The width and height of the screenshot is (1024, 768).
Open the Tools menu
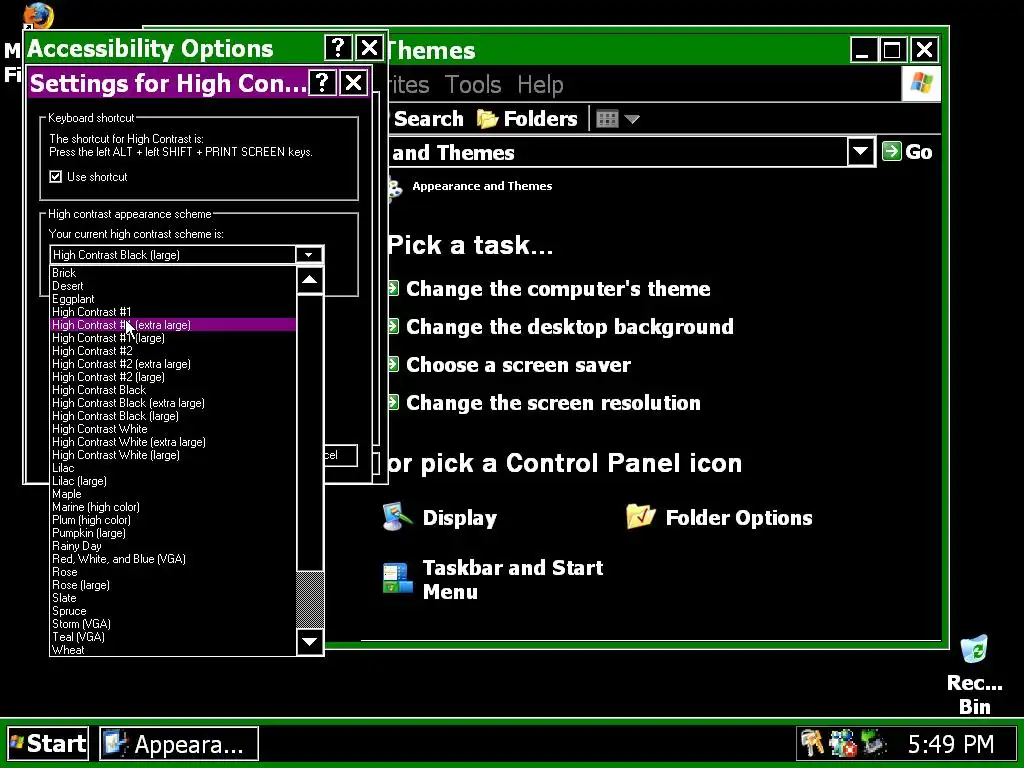point(473,85)
